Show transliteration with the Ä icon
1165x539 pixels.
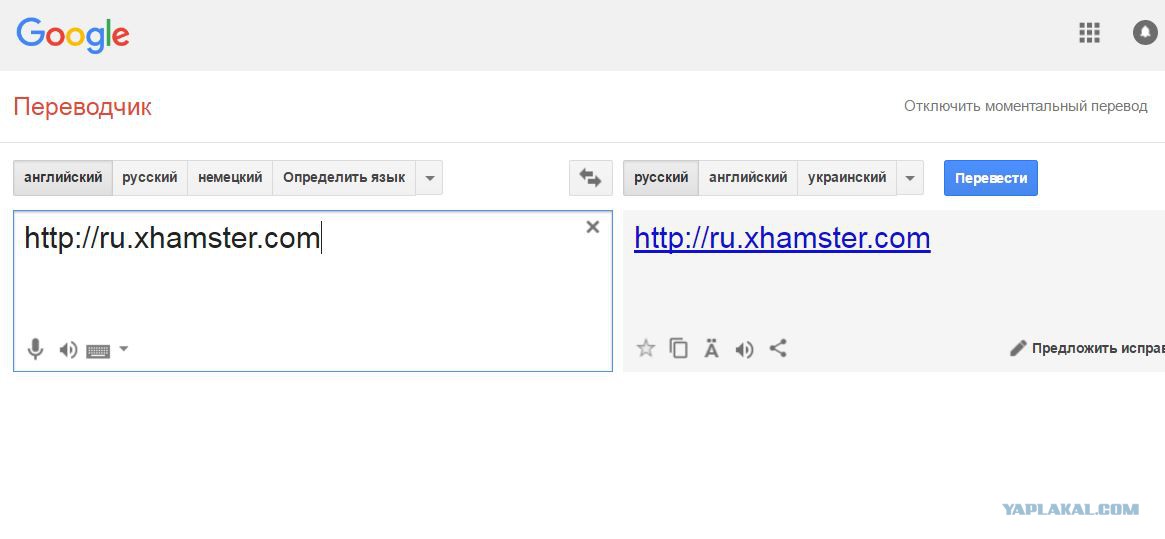coord(712,348)
